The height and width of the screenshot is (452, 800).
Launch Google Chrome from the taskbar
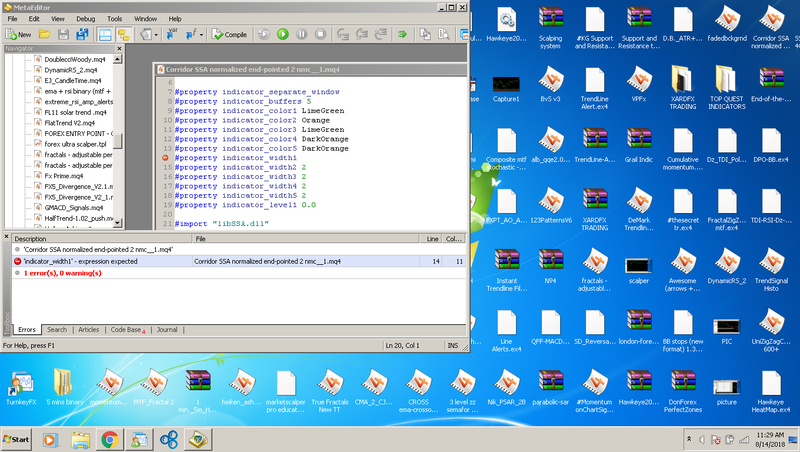pyautogui.click(x=108, y=438)
